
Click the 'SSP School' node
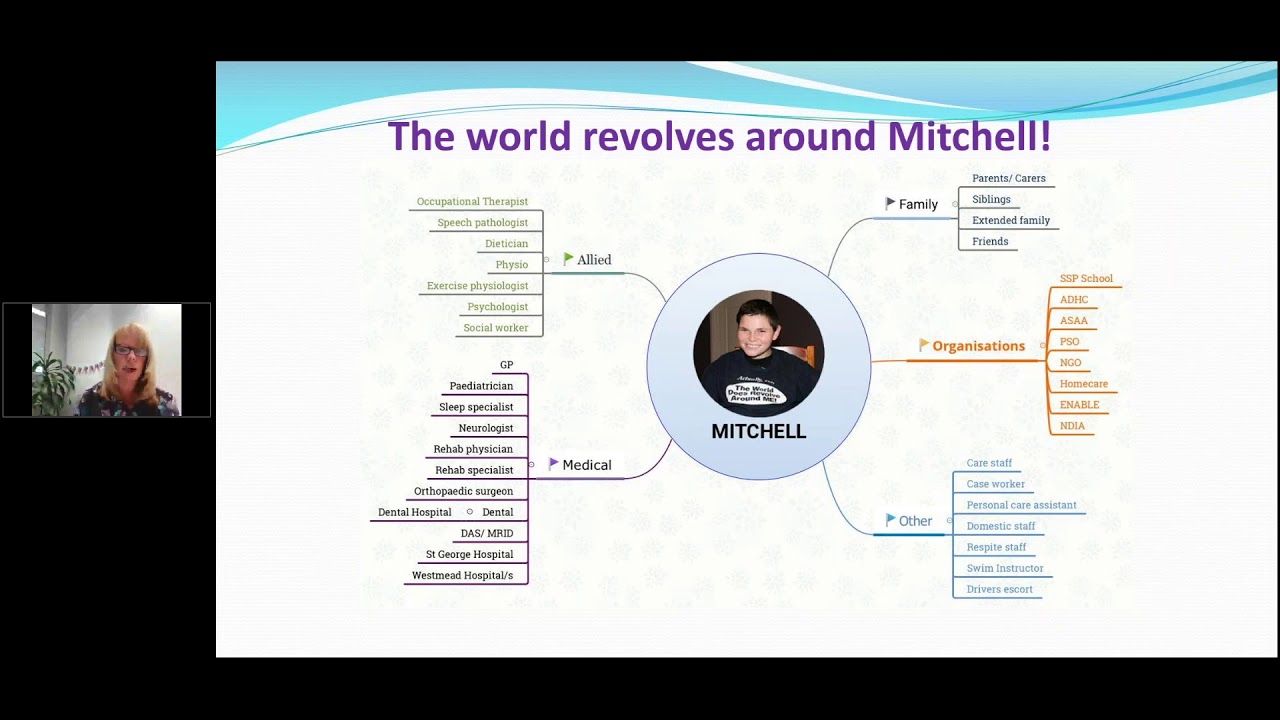point(1086,279)
